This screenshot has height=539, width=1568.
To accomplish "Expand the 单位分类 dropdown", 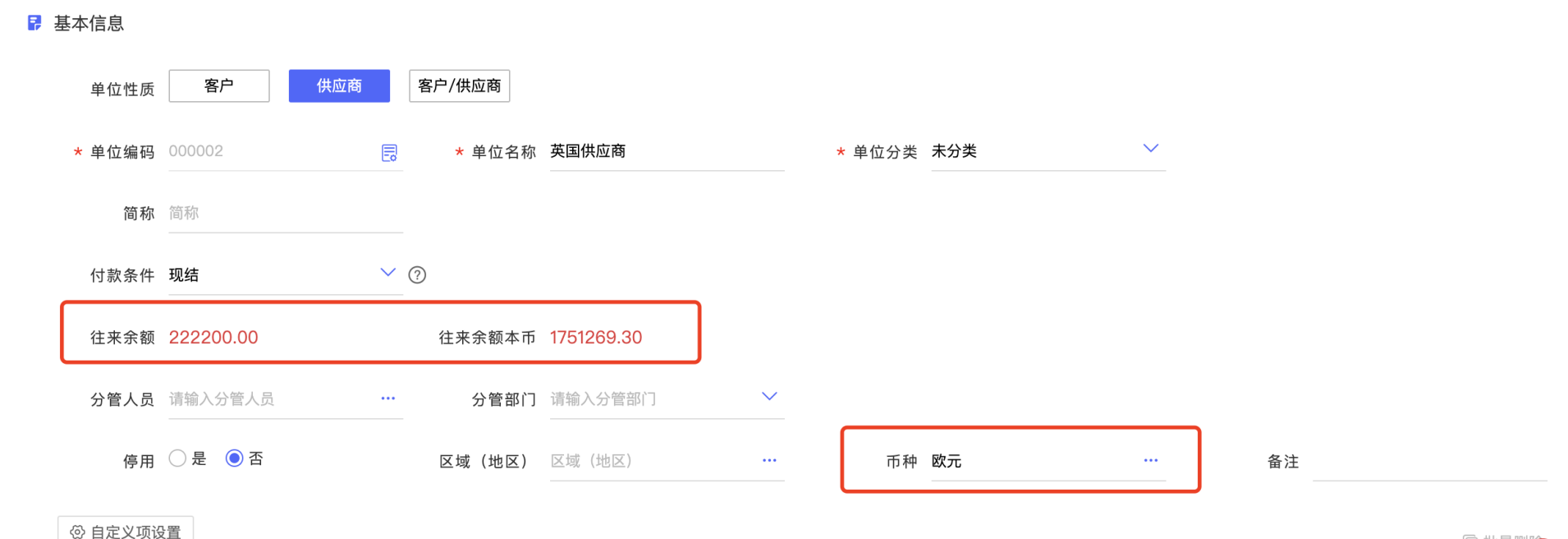I will [1151, 149].
